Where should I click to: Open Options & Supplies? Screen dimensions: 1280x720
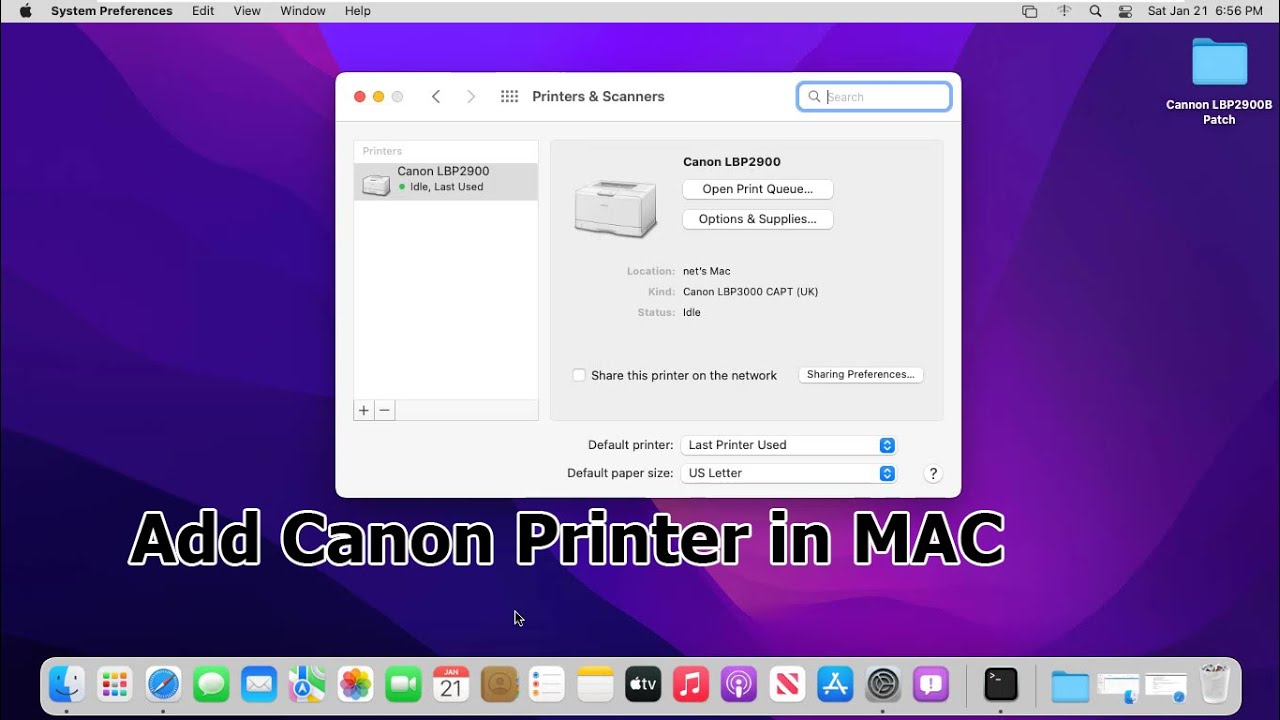pos(758,219)
